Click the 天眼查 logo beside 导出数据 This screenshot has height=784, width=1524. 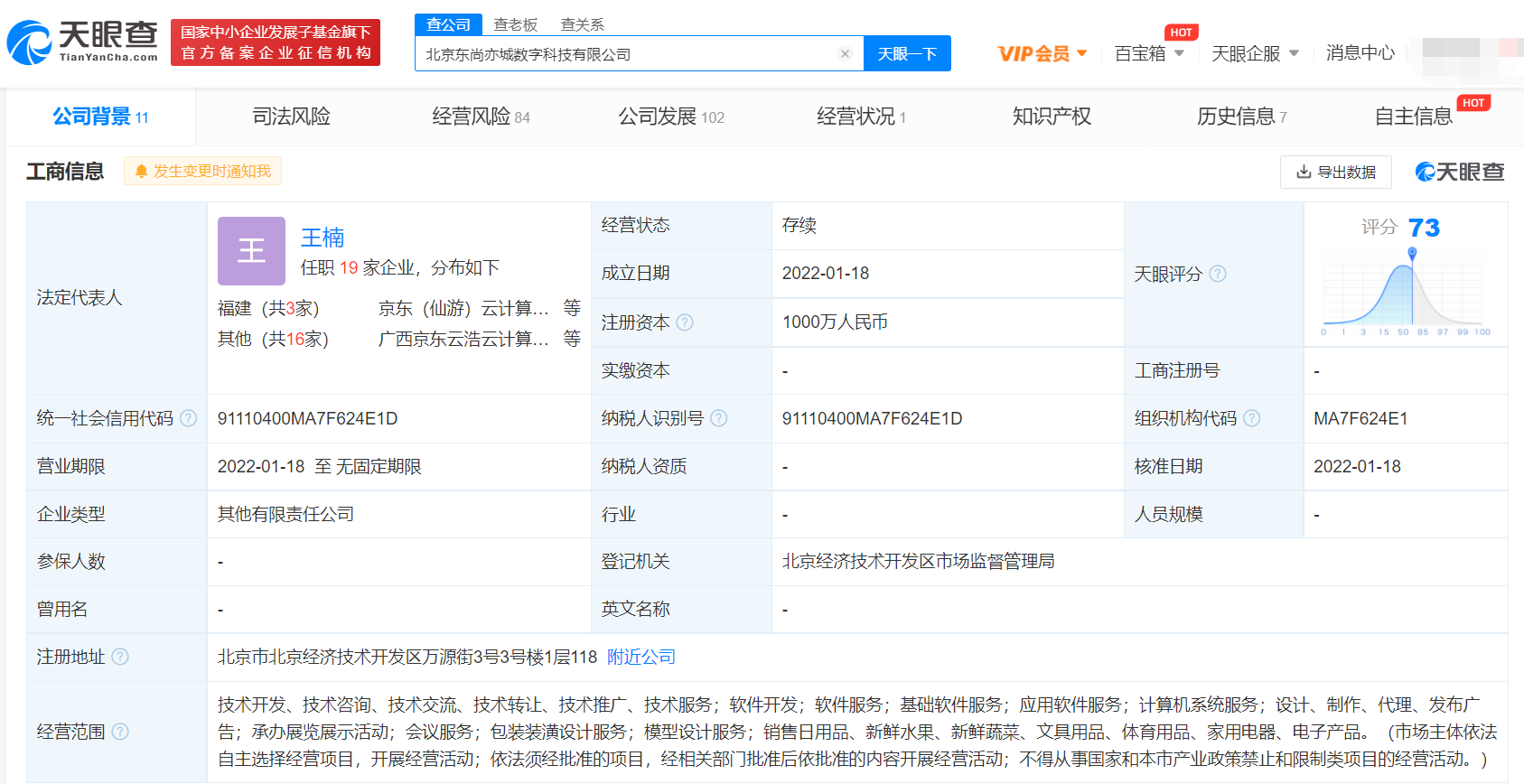click(1459, 172)
